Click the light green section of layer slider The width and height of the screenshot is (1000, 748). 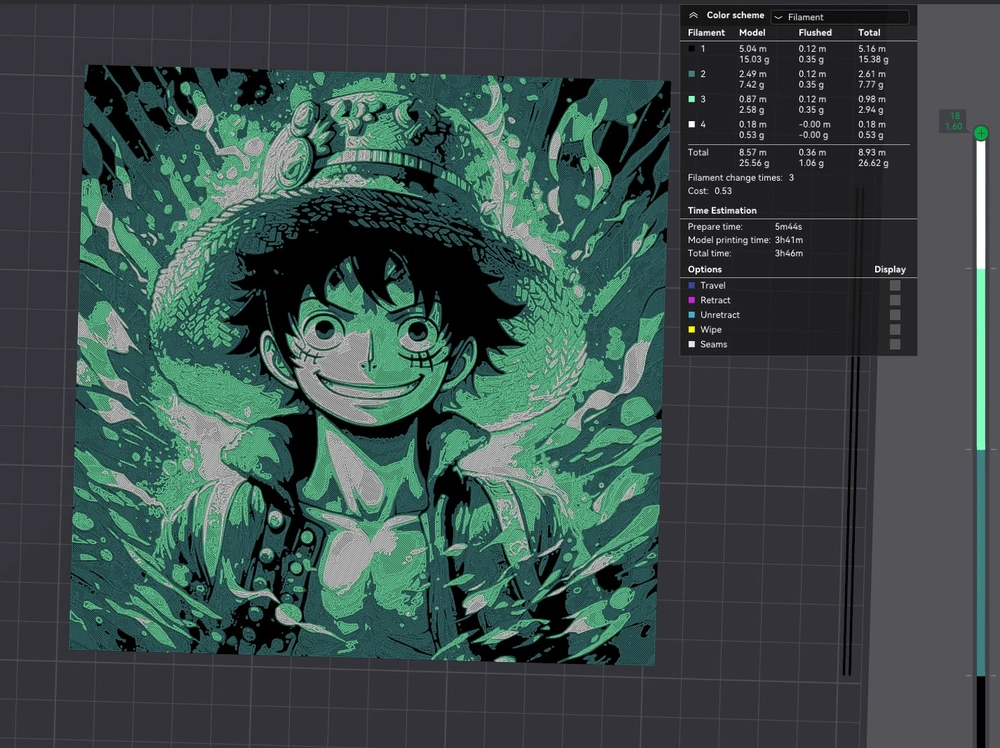(x=981, y=360)
